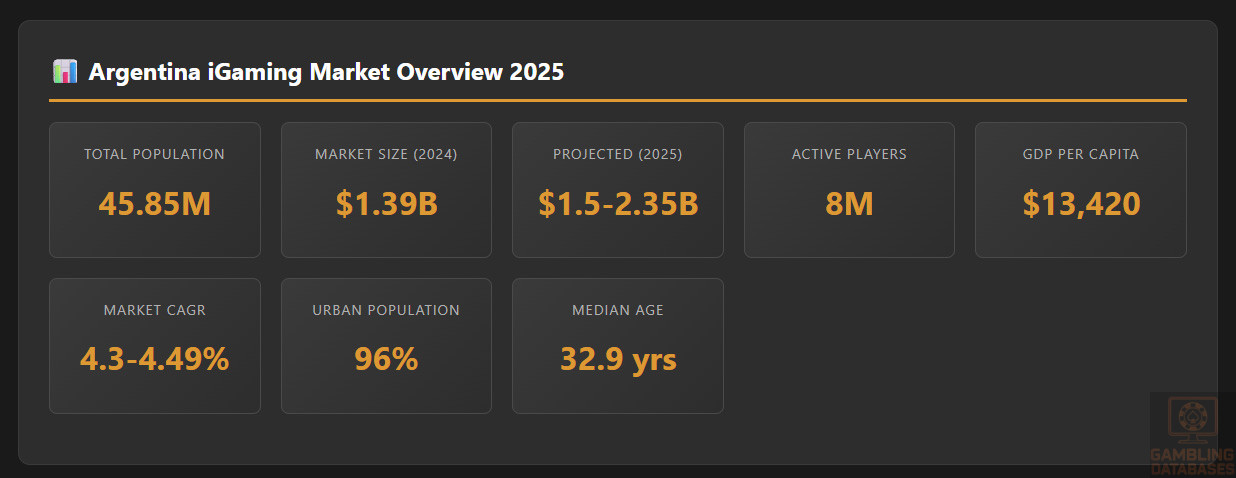Click the Market CAGR card label
The image size is (1236, 478).
coord(154,310)
